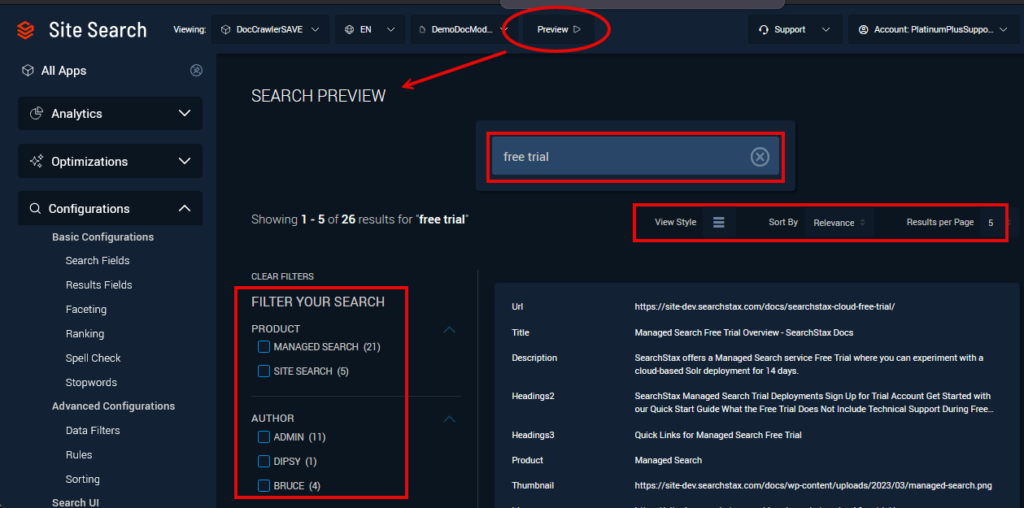Click the list View Style icon

pos(718,222)
